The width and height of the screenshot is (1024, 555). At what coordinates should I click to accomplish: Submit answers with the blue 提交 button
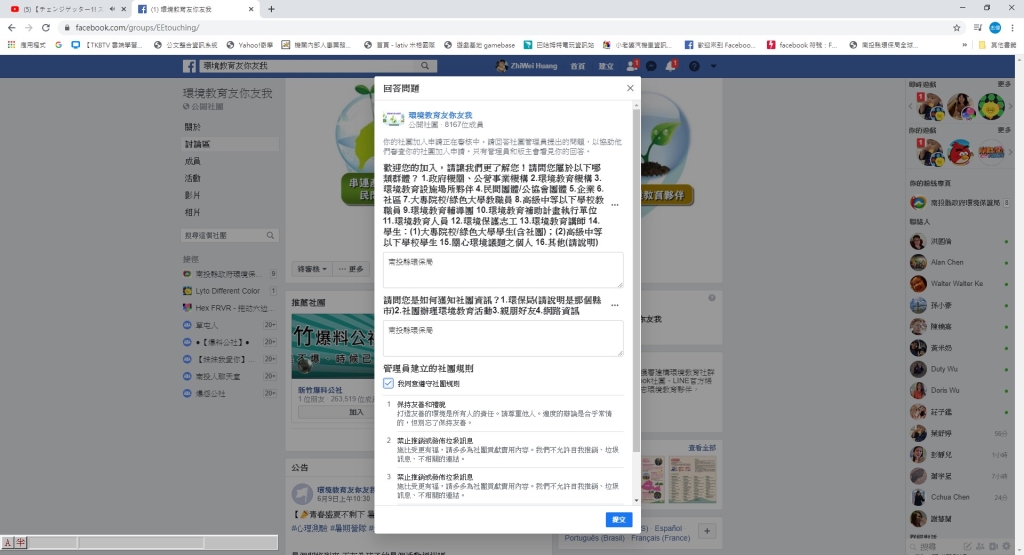(x=618, y=520)
